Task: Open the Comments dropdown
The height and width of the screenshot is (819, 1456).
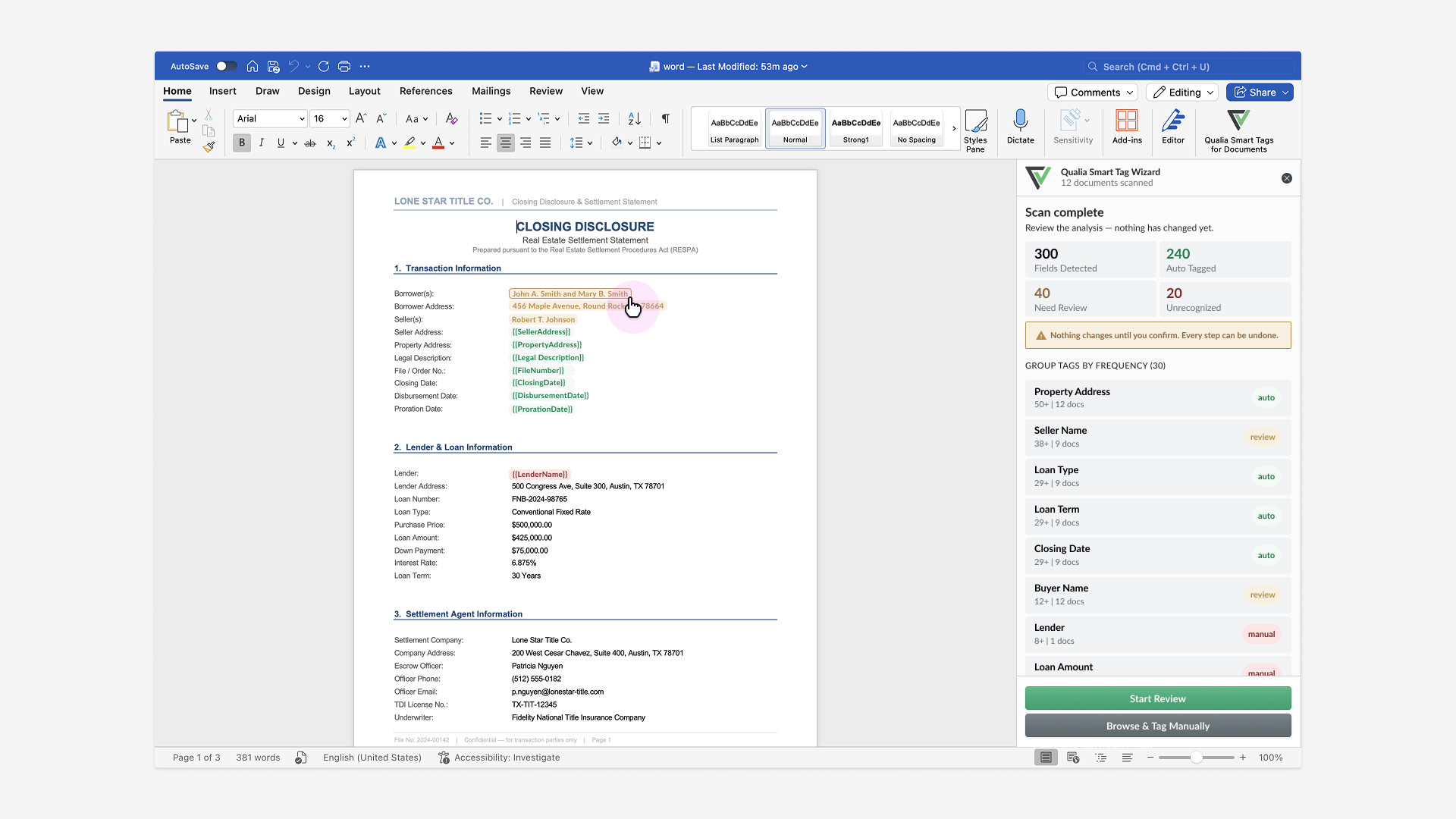Action: (1093, 93)
